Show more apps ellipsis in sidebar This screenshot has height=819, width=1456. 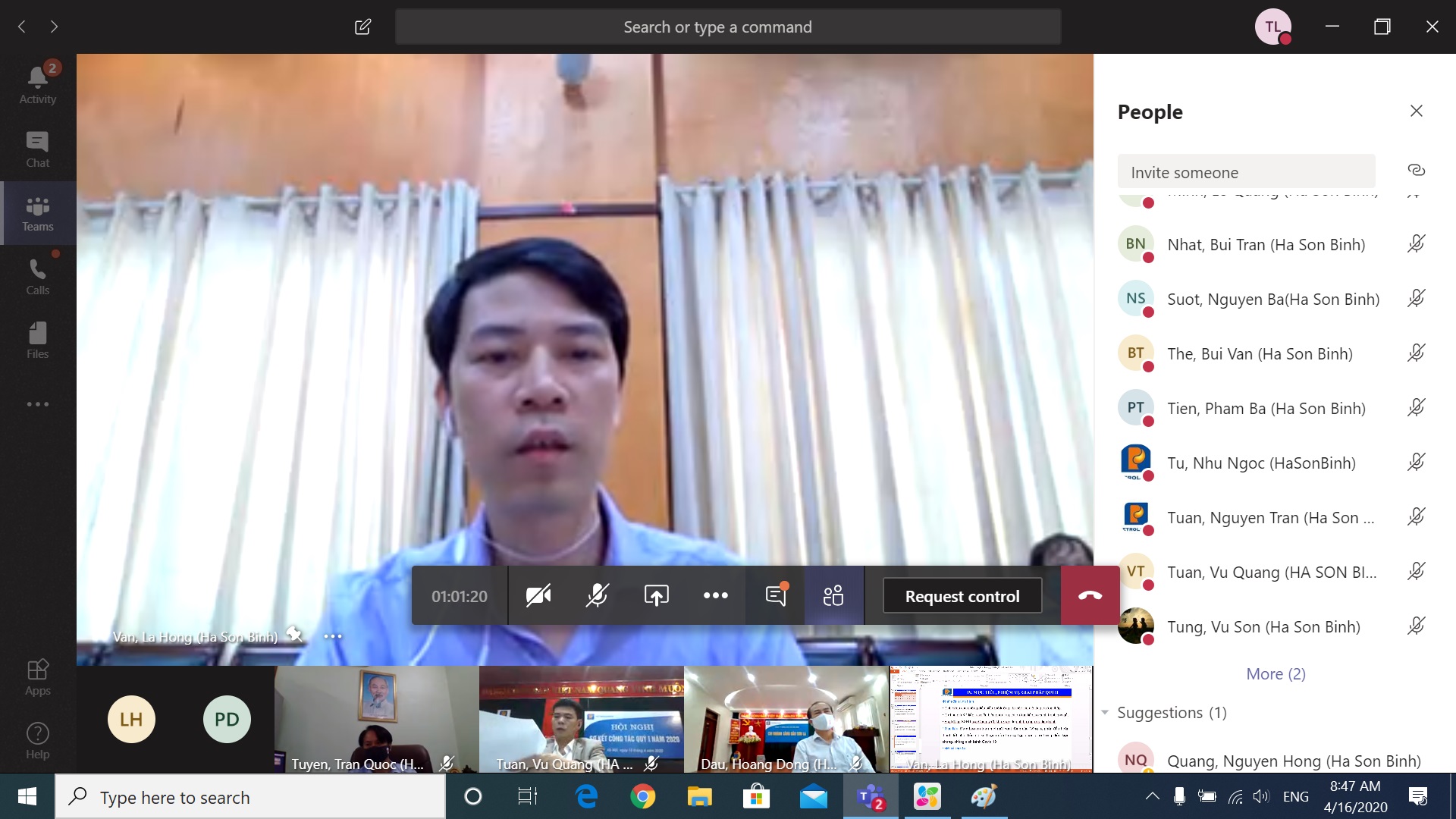point(38,404)
